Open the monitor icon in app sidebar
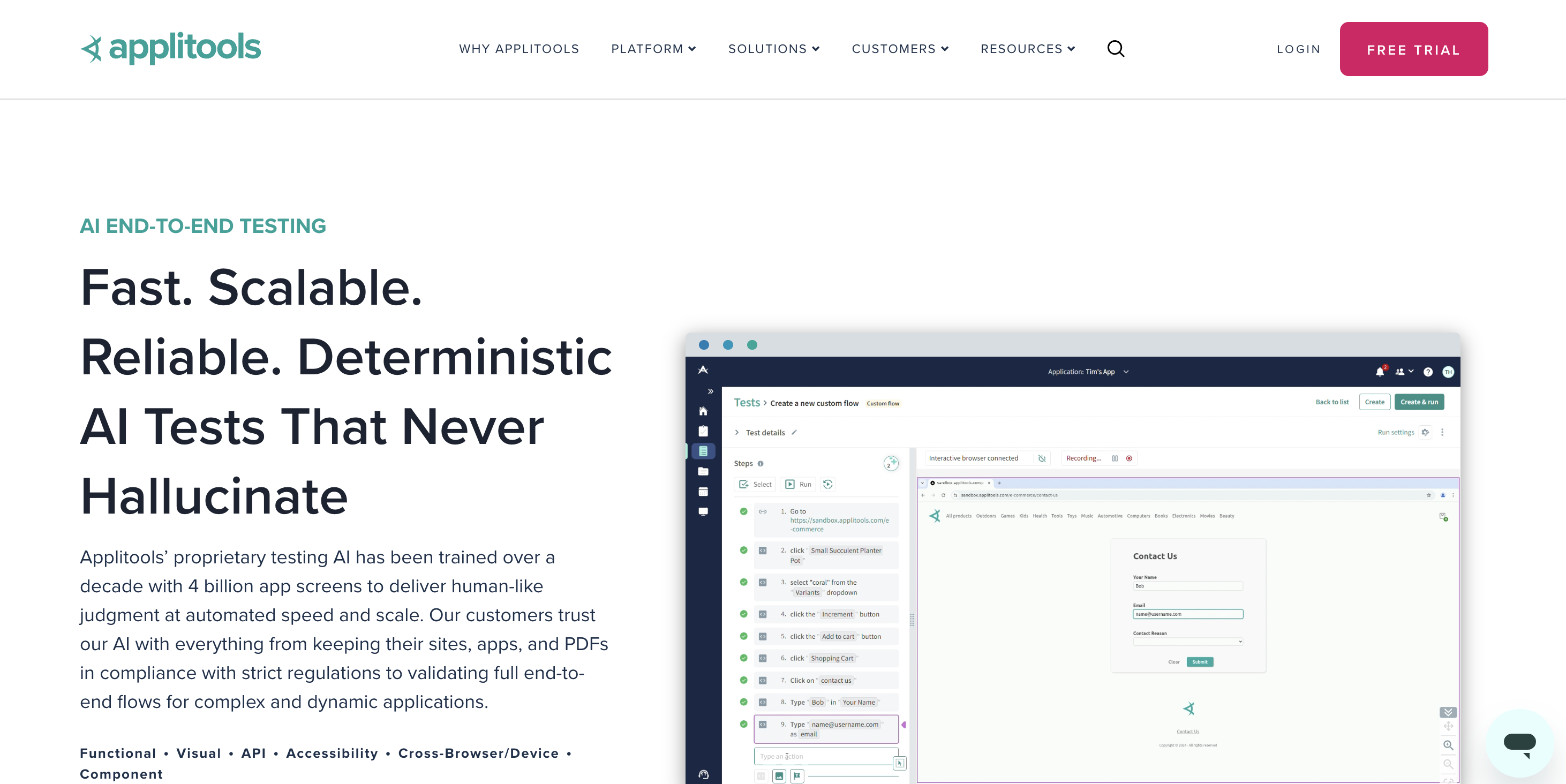Viewport: 1566px width, 784px height. 703,512
